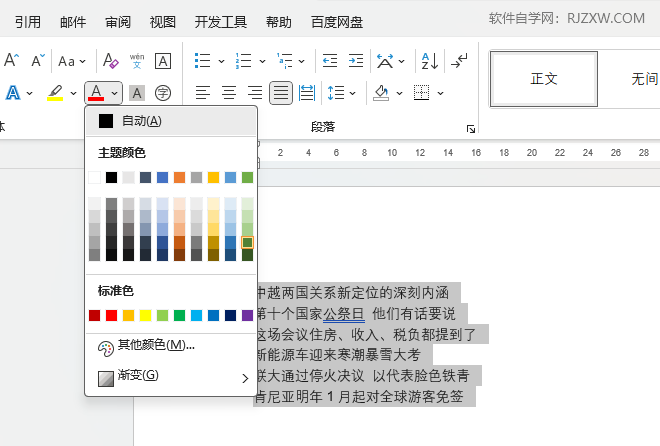Apply text effects (blue outlined A)
This screenshot has height=446, width=660.
[x=13, y=93]
